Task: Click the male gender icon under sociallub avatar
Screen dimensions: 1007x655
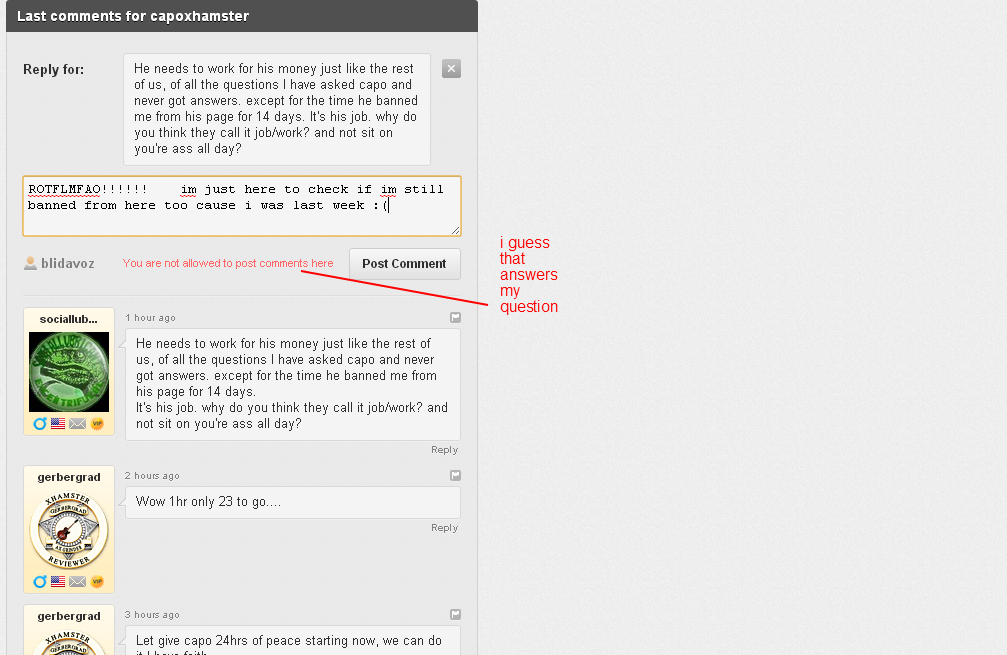Action: (x=40, y=424)
